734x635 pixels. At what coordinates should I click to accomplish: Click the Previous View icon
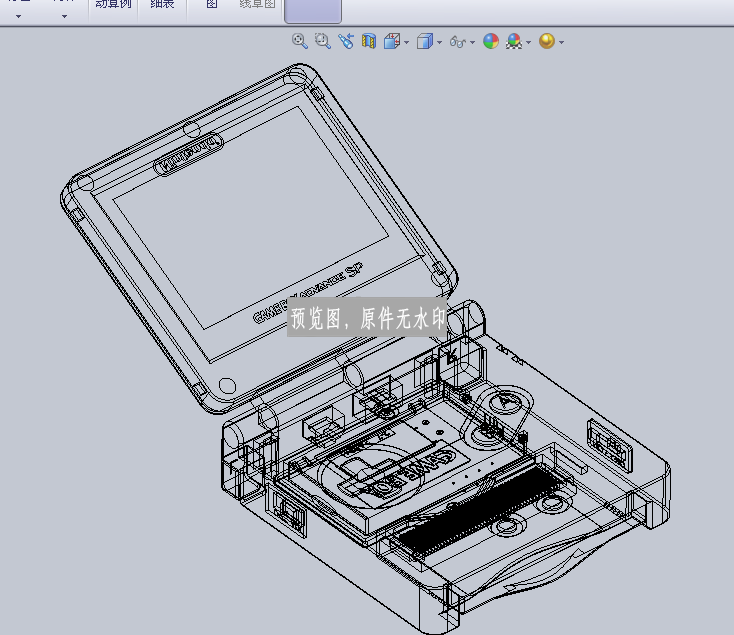(x=346, y=41)
